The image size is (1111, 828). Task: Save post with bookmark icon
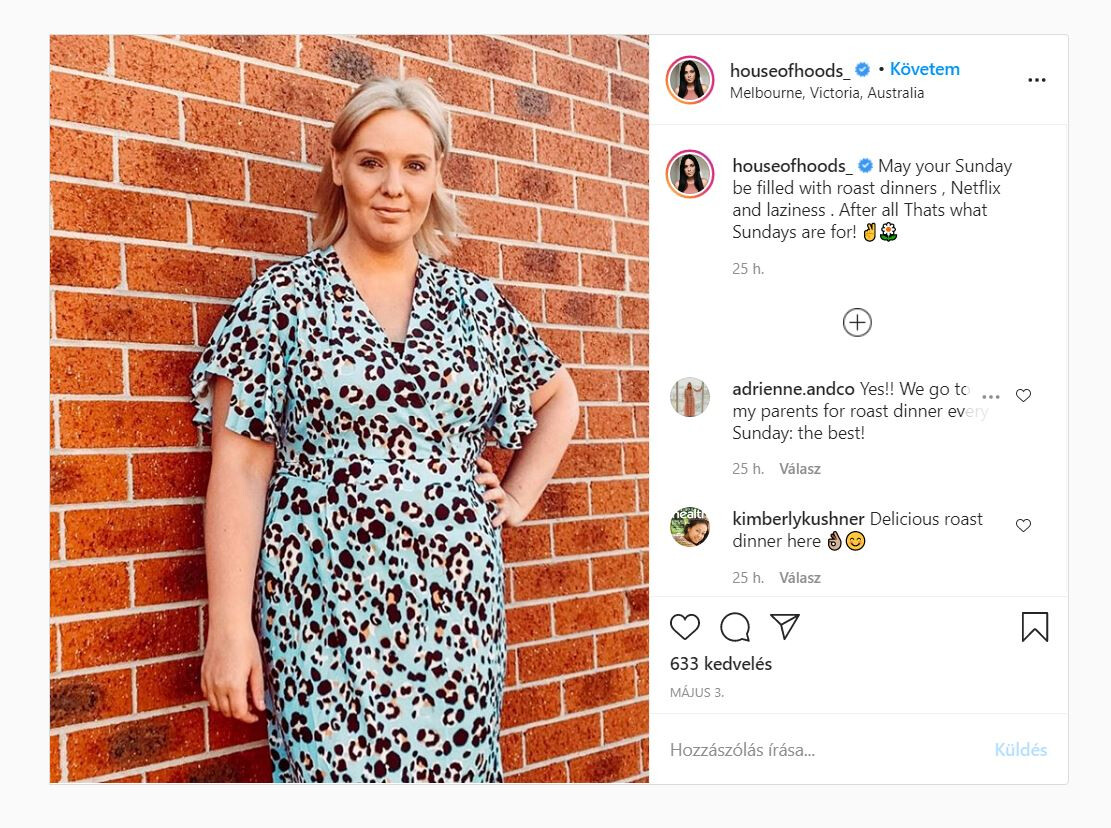pos(1034,627)
